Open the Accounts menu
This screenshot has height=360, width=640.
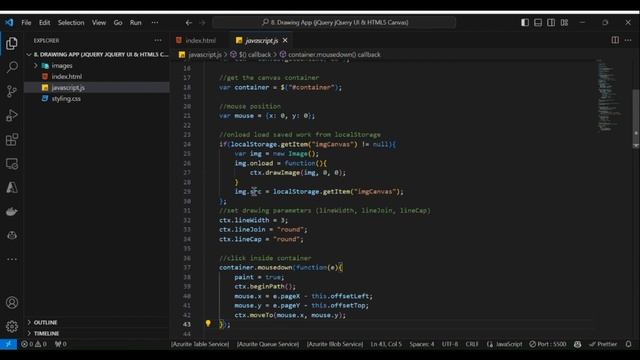[x=12, y=302]
